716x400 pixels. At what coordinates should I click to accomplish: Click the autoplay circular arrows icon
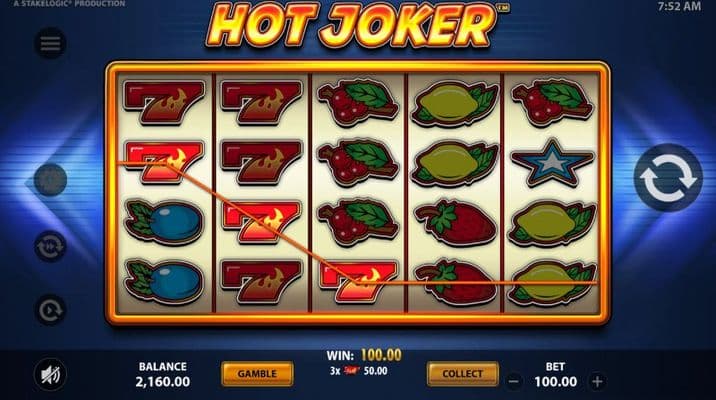coord(50,247)
